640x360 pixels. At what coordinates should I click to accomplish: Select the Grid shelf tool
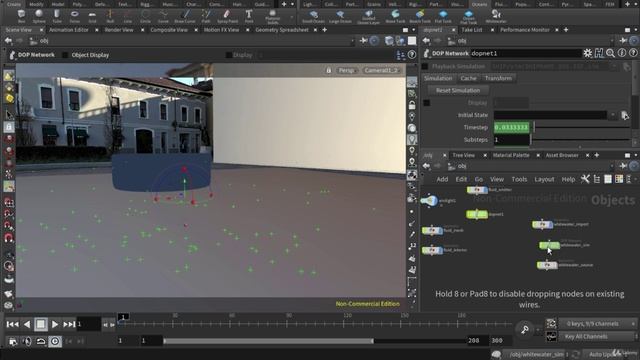92,16
